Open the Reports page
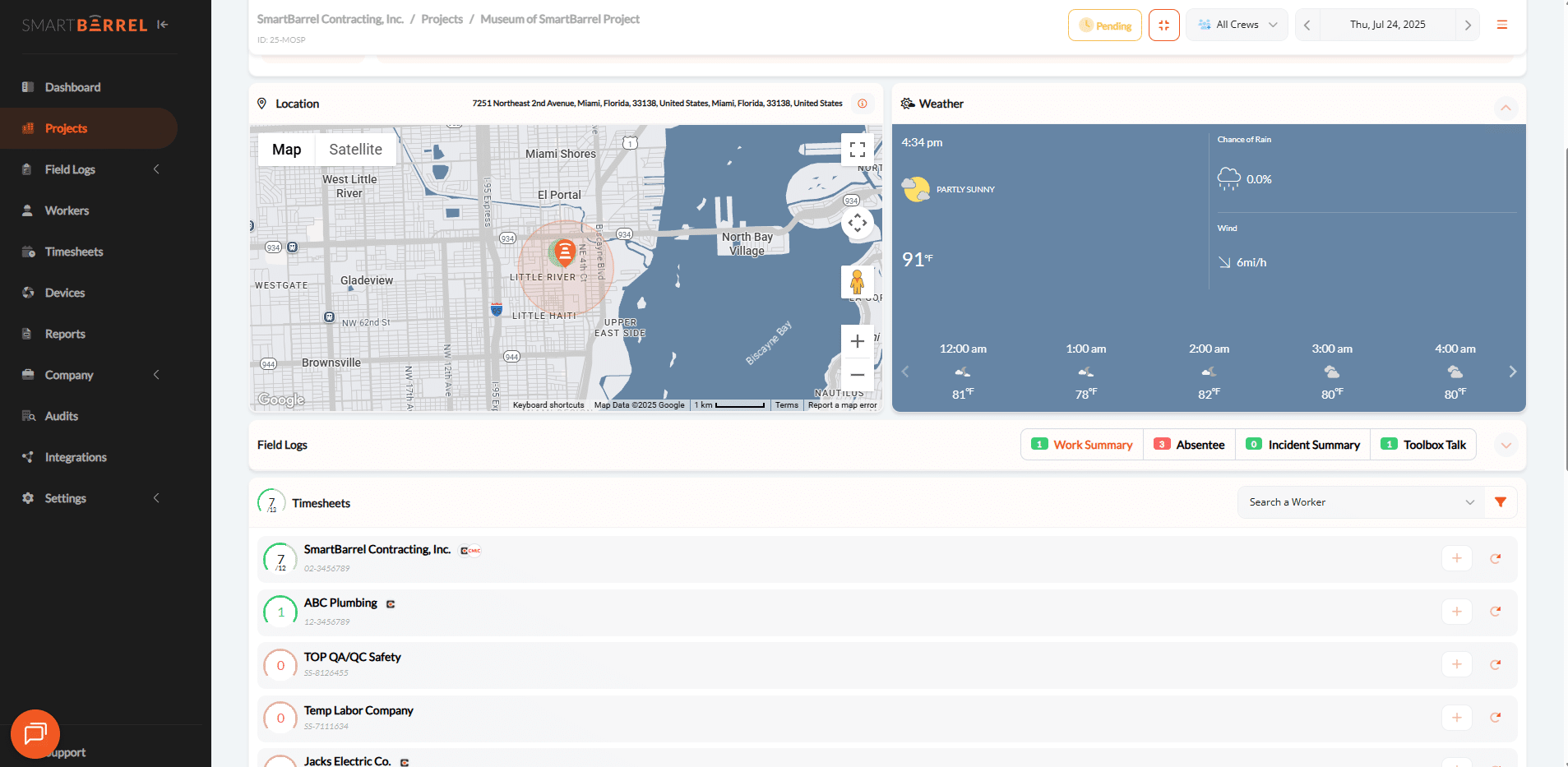 click(x=89, y=334)
